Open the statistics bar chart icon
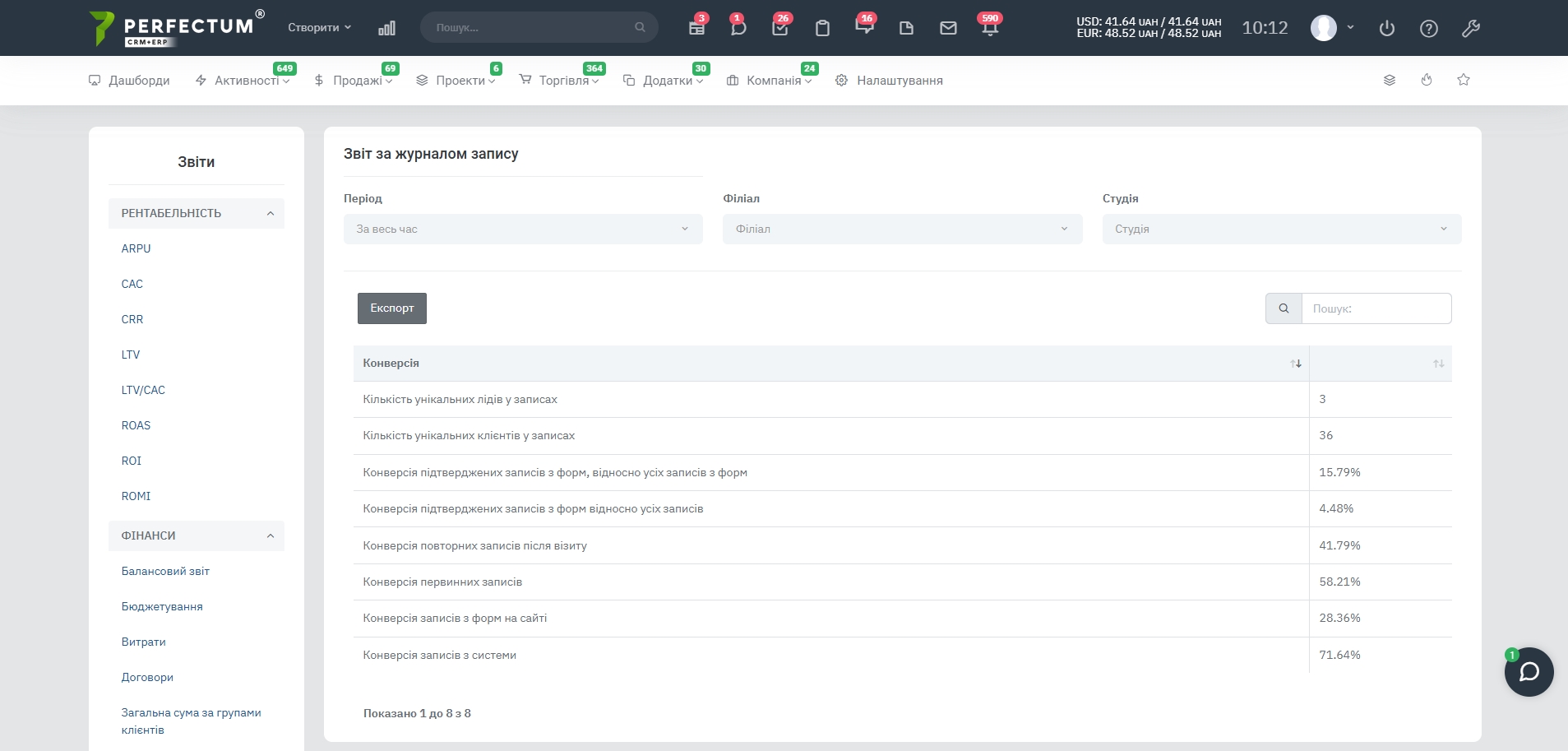1568x751 pixels. tap(386, 28)
